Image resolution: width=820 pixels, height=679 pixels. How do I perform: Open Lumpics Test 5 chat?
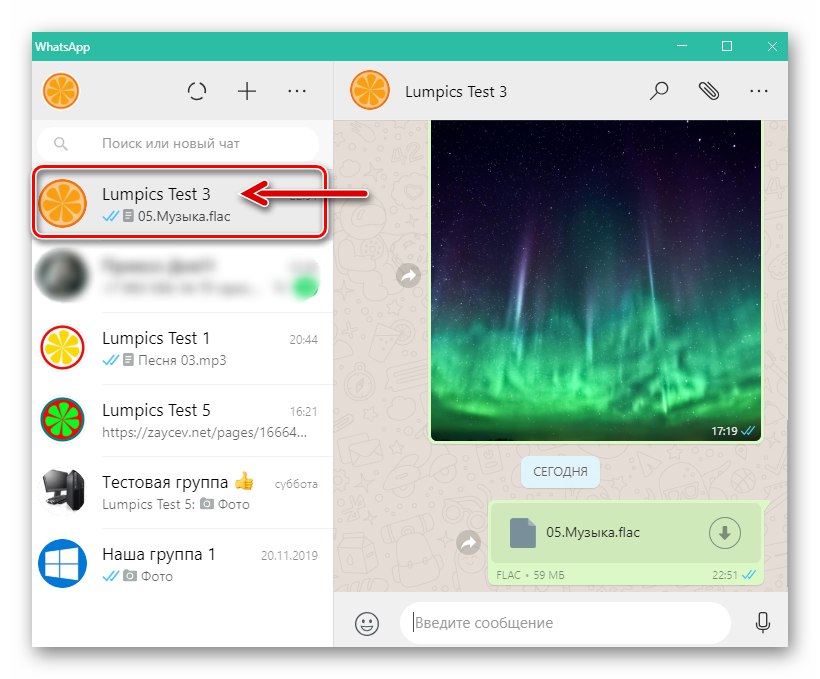tap(182, 421)
